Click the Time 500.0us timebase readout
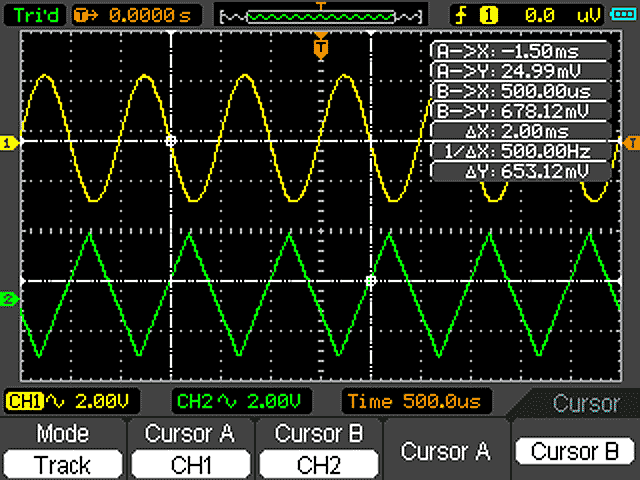The height and width of the screenshot is (480, 640). (413, 401)
